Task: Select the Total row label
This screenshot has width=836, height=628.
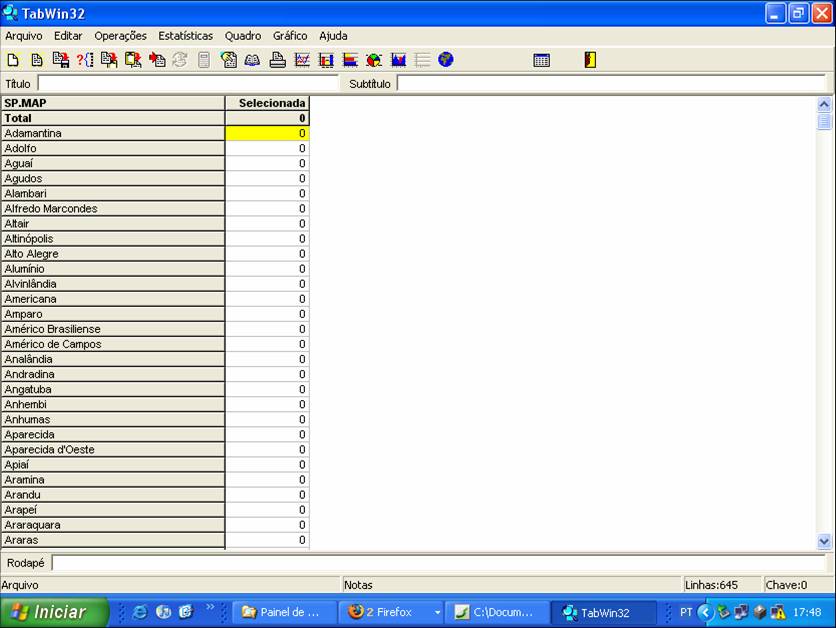Action: [x=113, y=118]
